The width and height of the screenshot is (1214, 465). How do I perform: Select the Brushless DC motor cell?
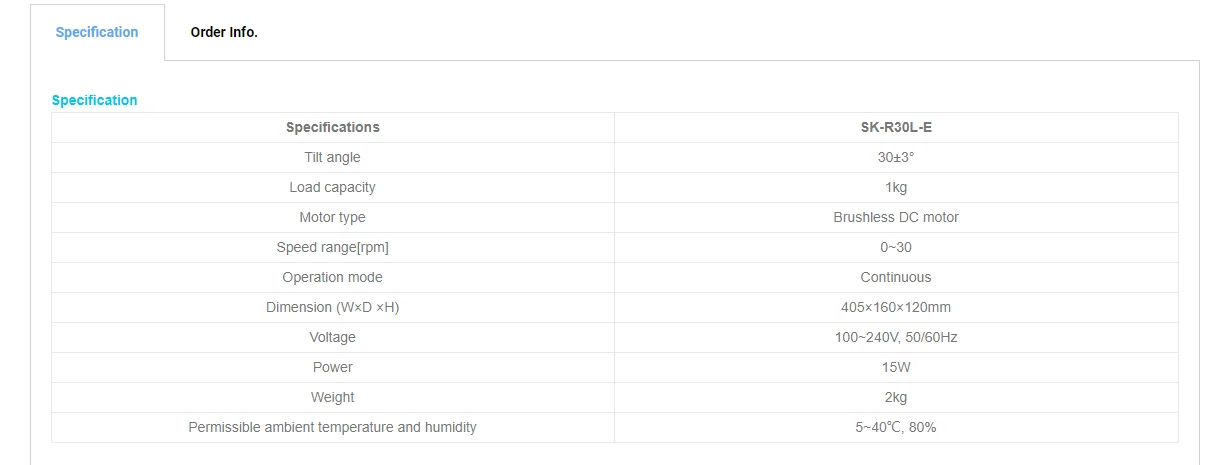click(x=895, y=217)
